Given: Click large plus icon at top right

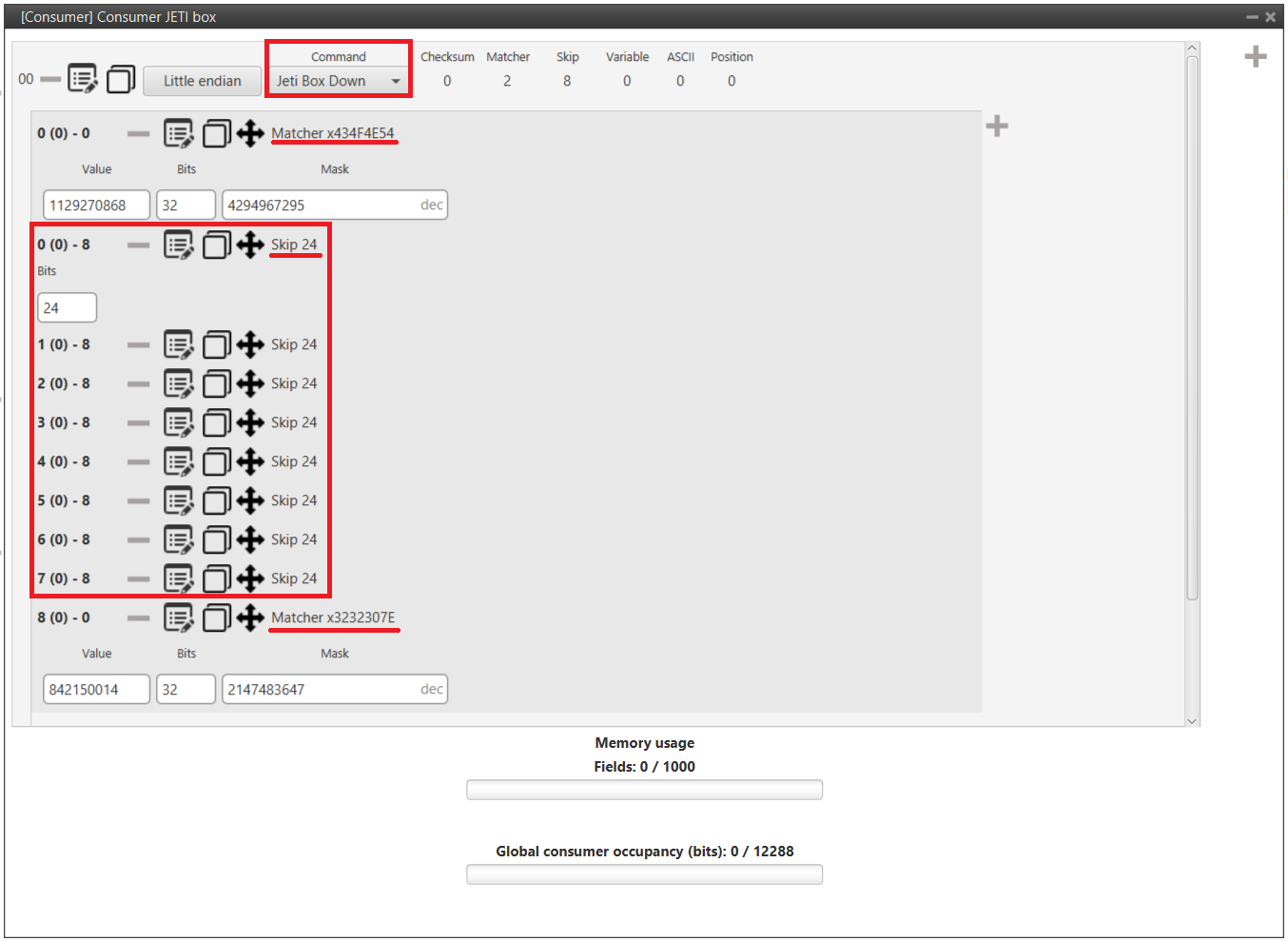Looking at the screenshot, I should pyautogui.click(x=1255, y=57).
